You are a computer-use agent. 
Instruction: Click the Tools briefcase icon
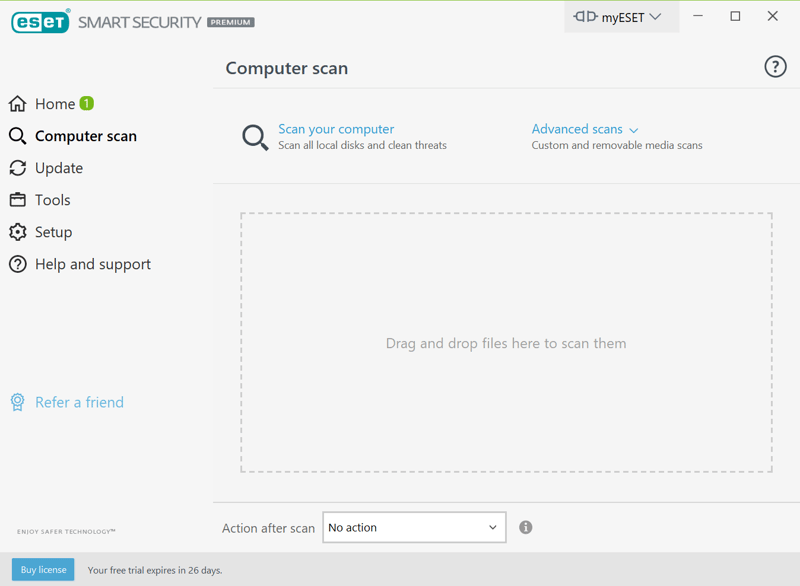(x=17, y=200)
